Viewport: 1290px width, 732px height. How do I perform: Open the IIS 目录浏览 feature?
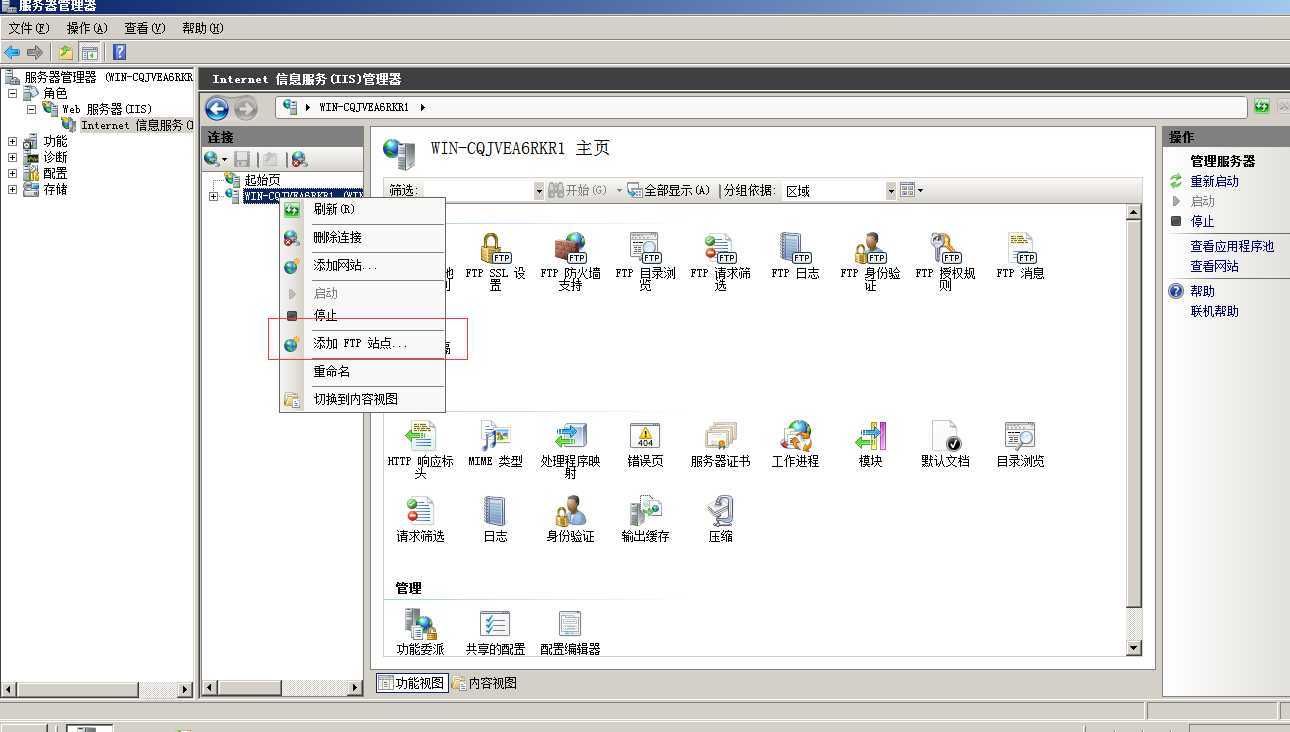[x=1020, y=443]
